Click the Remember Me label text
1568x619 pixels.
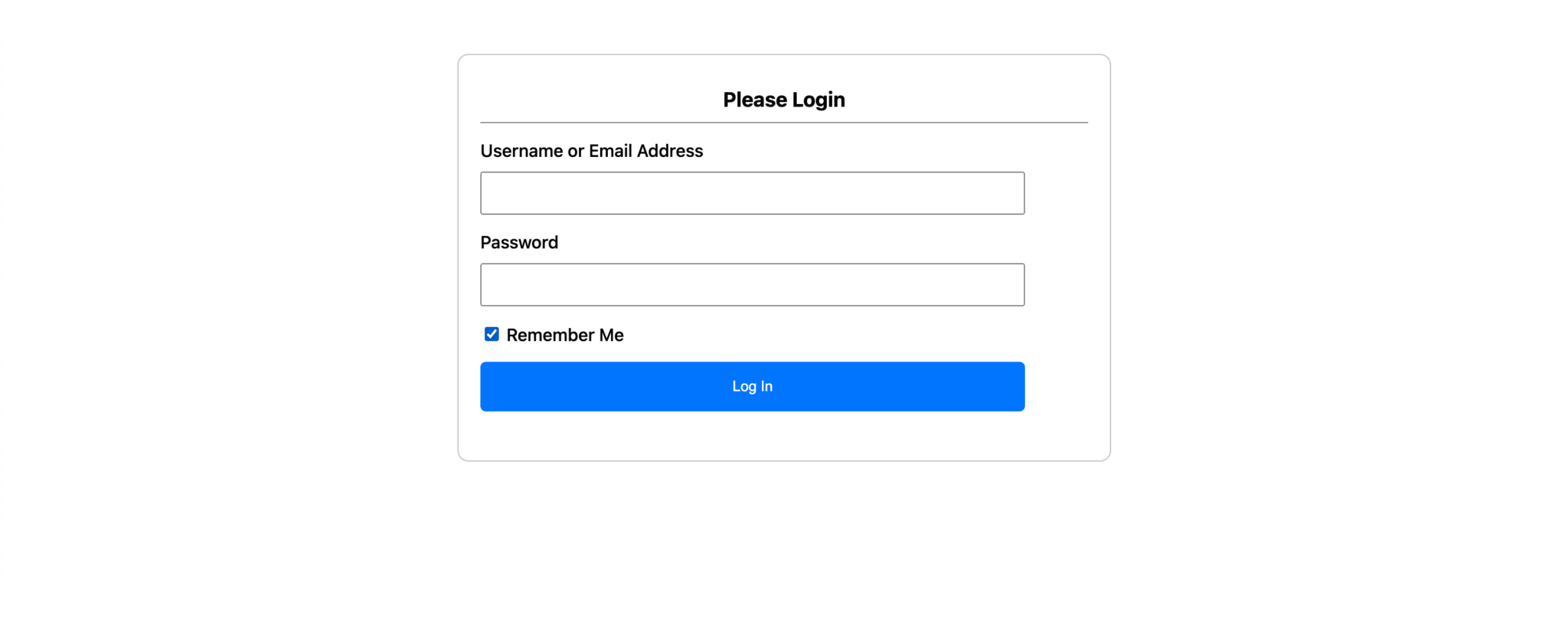point(565,336)
